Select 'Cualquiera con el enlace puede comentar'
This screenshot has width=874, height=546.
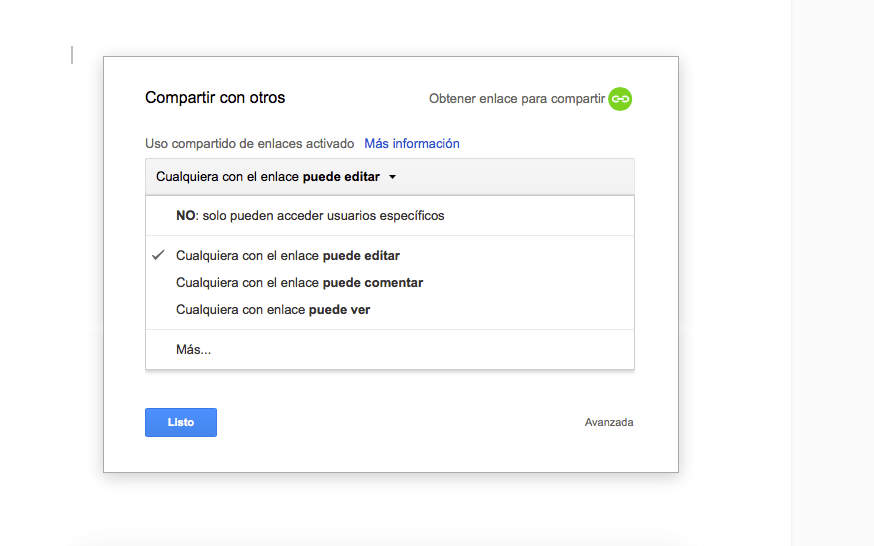(x=299, y=283)
